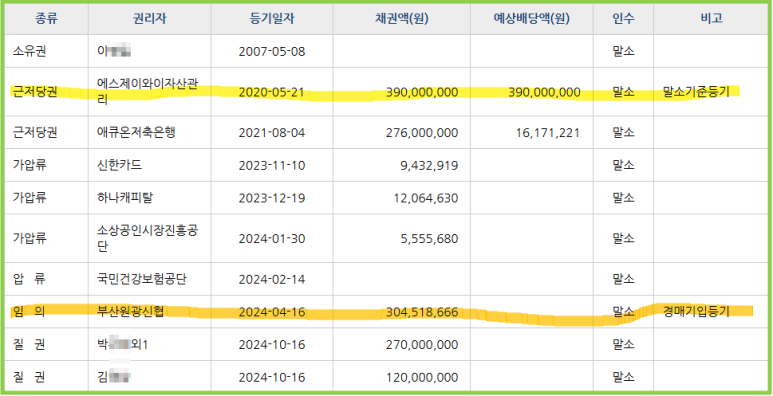Select the 예상배당액(원) column header
773x396 pixels.
coord(531,19)
